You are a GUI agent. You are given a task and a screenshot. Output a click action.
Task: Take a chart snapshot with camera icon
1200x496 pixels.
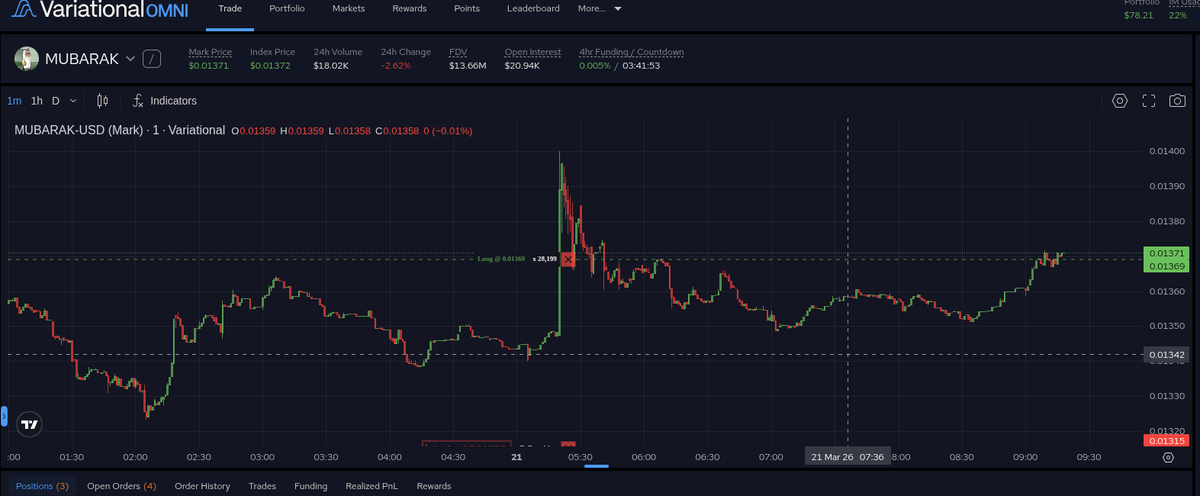pyautogui.click(x=1178, y=100)
